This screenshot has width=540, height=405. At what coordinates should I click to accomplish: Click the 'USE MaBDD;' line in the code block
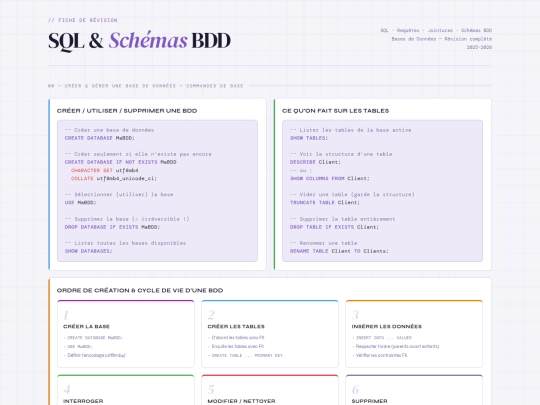81,202
